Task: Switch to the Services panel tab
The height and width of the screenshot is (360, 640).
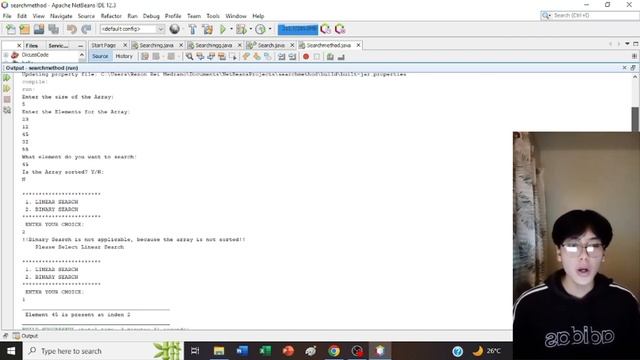Action: (58, 46)
